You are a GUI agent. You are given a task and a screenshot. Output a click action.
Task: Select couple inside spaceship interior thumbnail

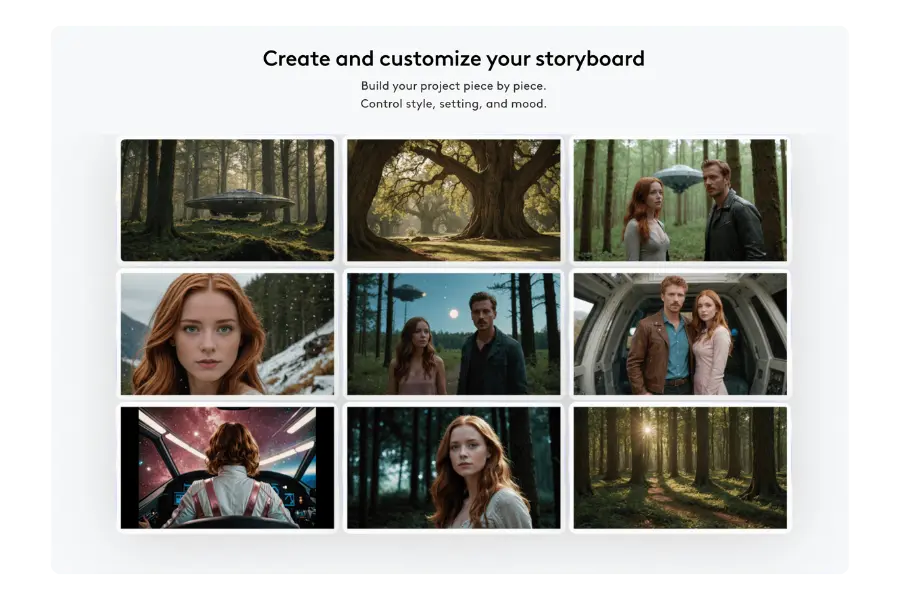[680, 334]
